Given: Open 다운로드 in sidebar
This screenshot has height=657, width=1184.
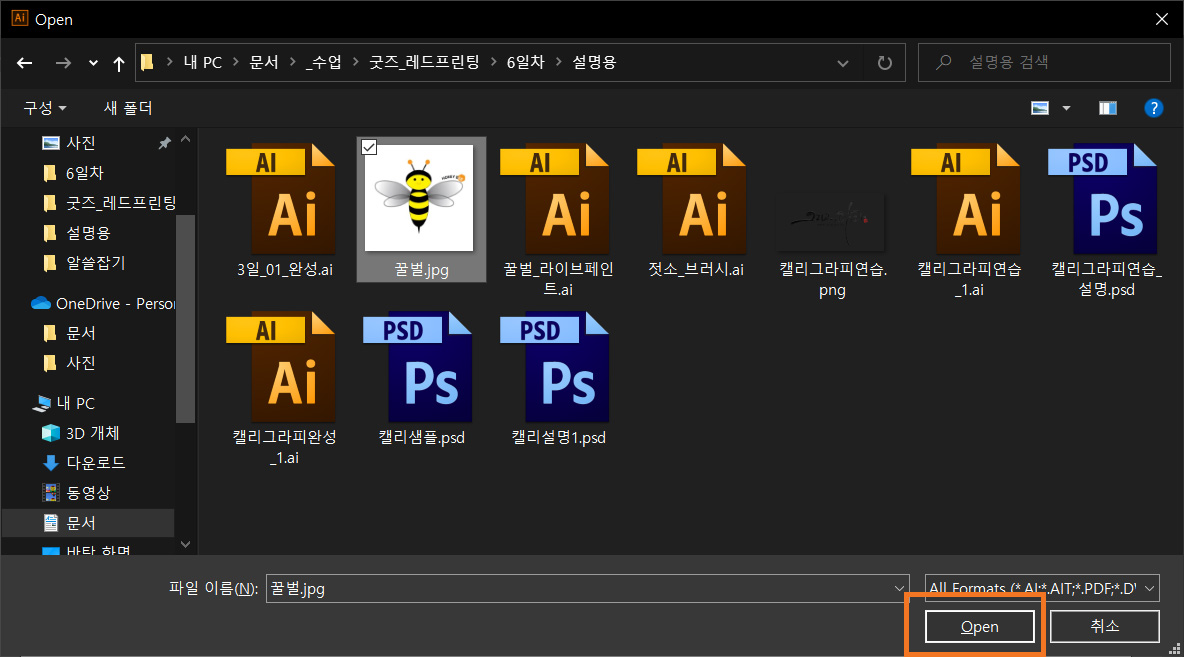Looking at the screenshot, I should [95, 463].
